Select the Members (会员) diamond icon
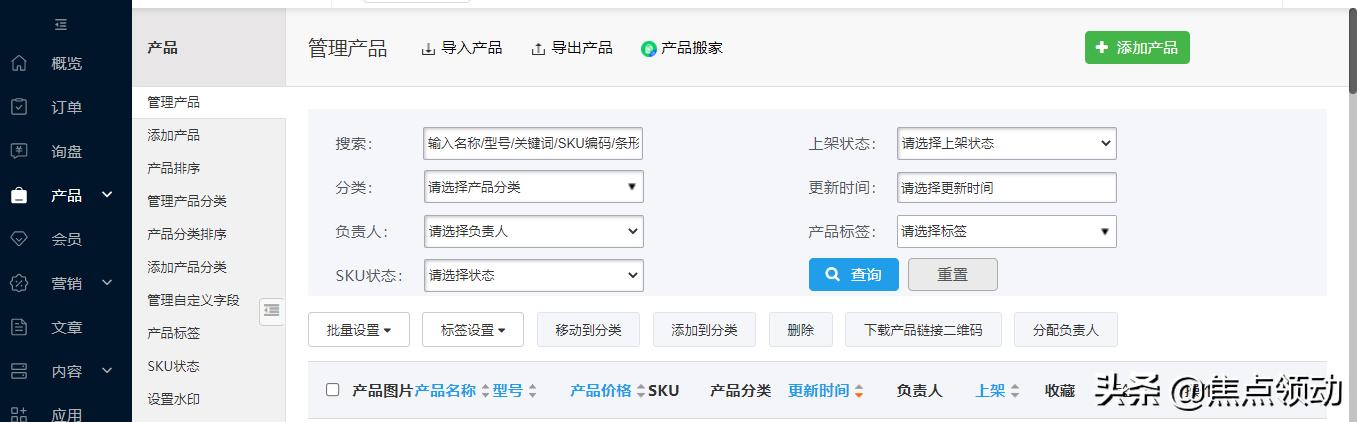 coord(19,240)
